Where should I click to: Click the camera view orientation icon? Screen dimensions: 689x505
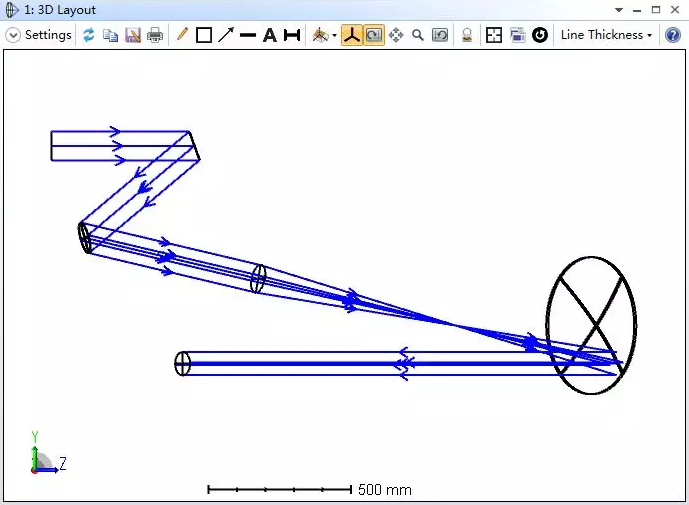tap(320, 35)
